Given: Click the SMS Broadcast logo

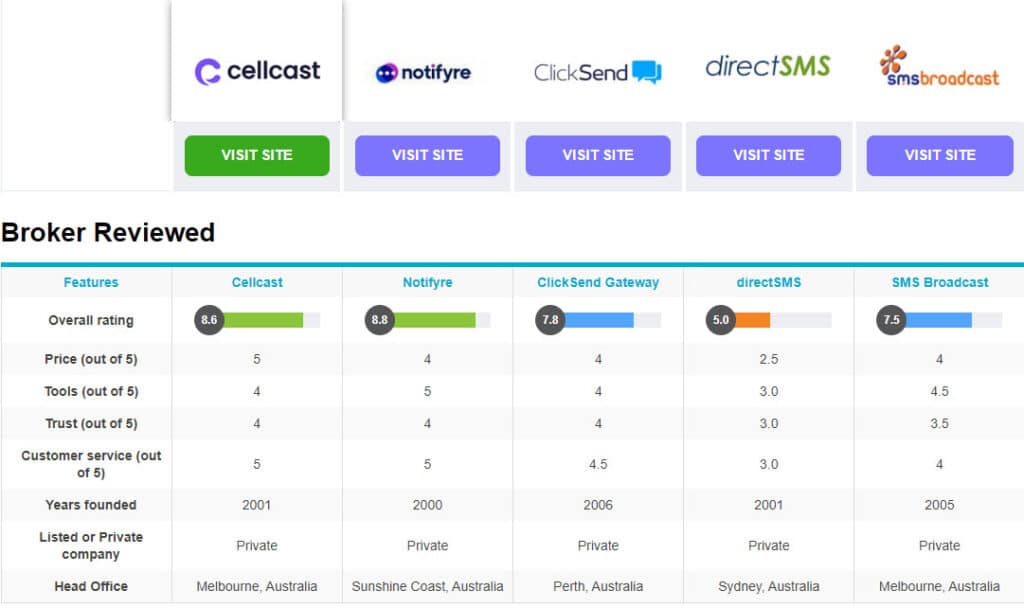Looking at the screenshot, I should coord(939,66).
